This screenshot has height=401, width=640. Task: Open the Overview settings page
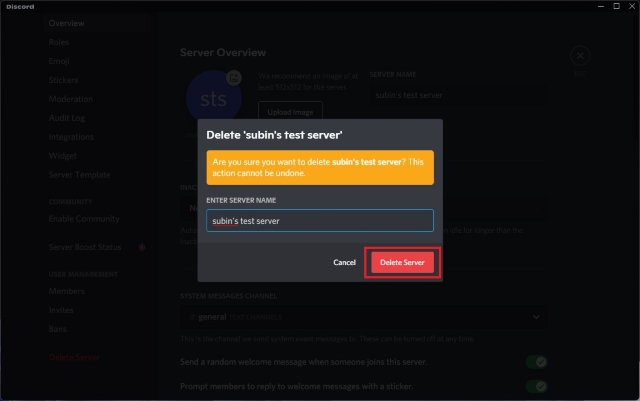97,23
